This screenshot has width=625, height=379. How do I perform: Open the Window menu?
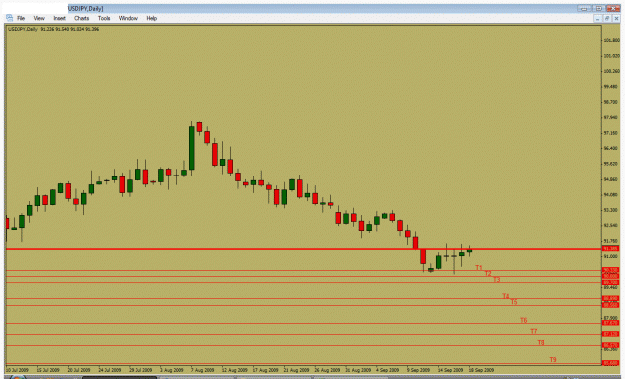tap(128, 18)
